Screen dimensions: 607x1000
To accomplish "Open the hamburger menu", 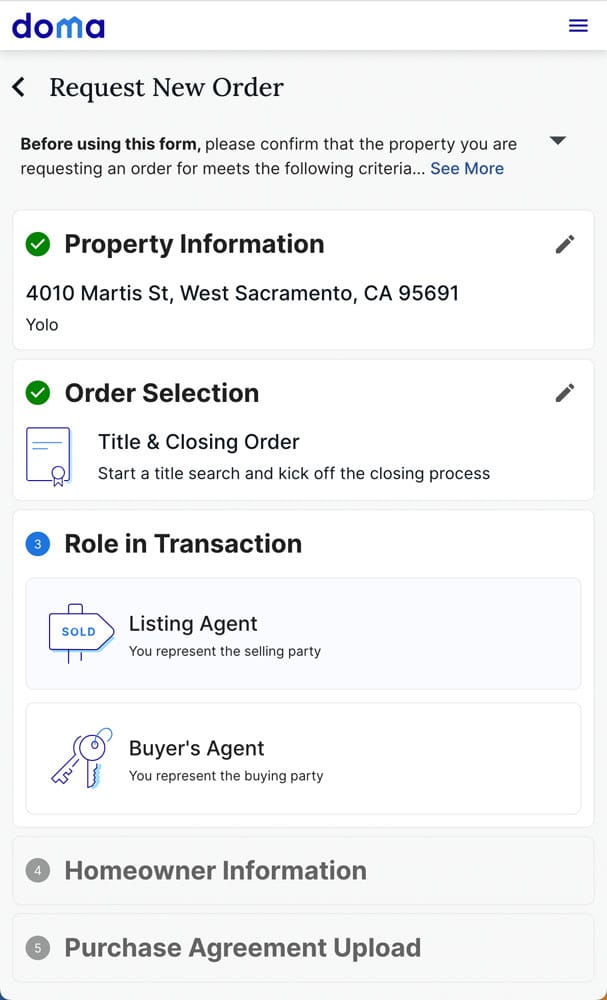I will (578, 26).
